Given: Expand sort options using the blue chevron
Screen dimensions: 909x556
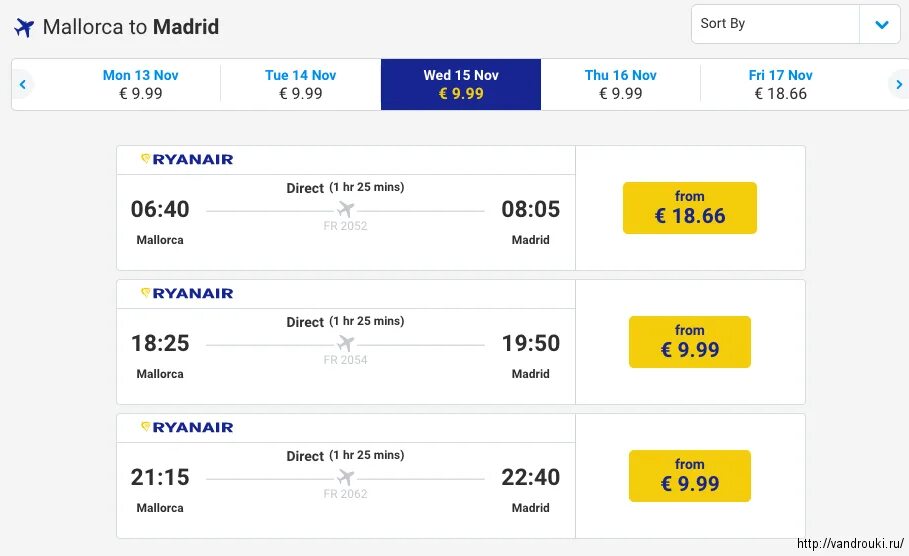Looking at the screenshot, I should click(x=881, y=25).
